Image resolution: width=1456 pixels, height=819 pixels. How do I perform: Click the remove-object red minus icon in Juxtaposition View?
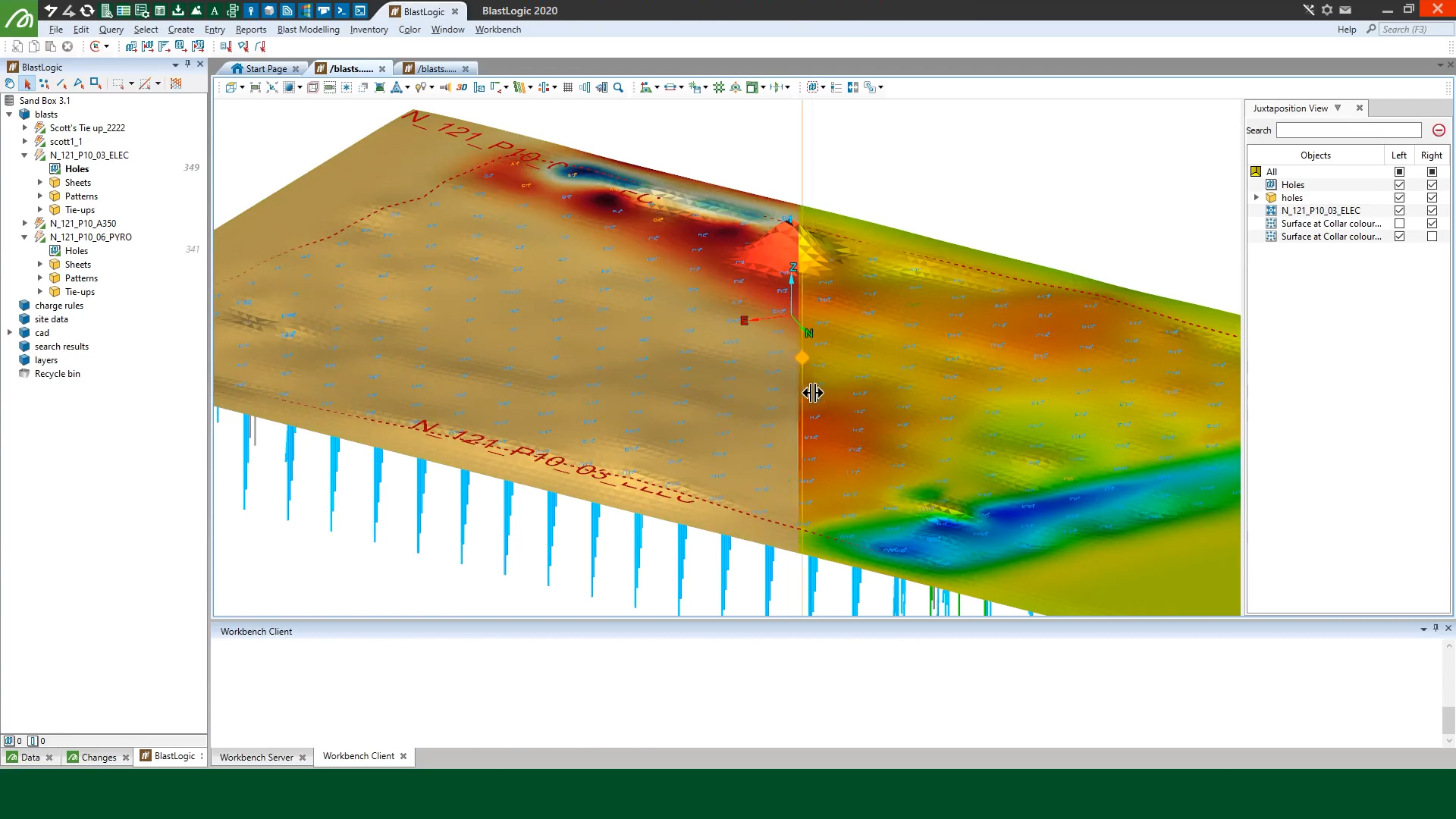pos(1439,130)
